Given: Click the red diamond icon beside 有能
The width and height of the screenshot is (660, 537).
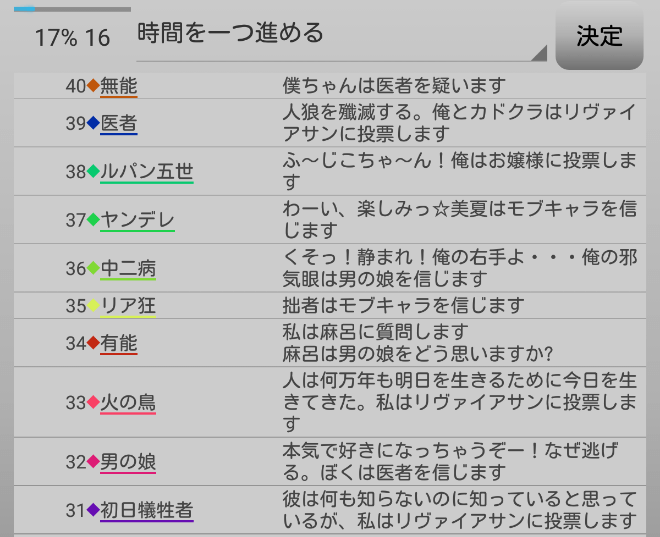Looking at the screenshot, I should pyautogui.click(x=94, y=343).
